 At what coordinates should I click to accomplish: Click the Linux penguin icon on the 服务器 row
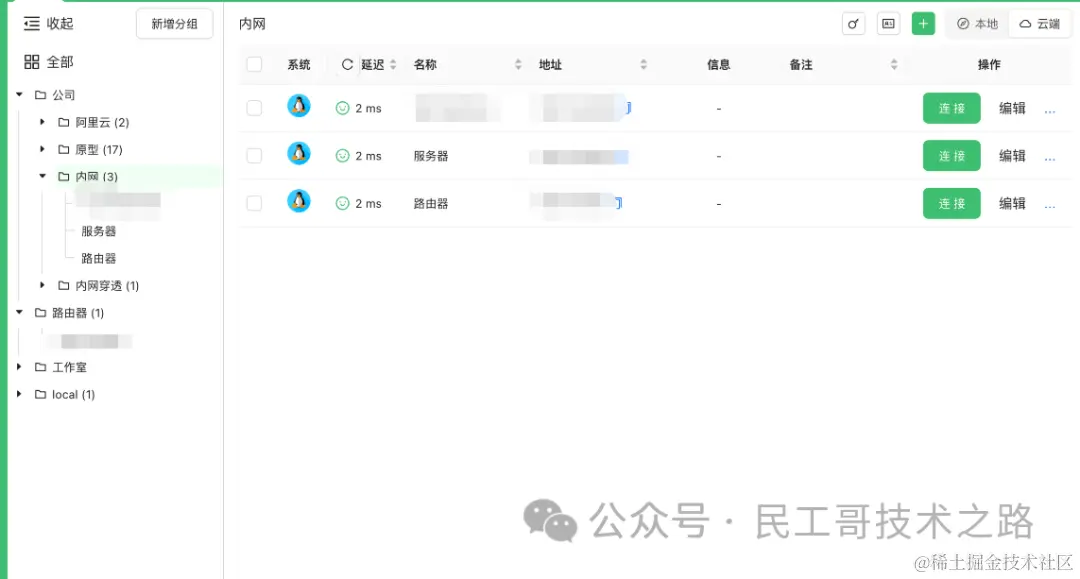(298, 155)
